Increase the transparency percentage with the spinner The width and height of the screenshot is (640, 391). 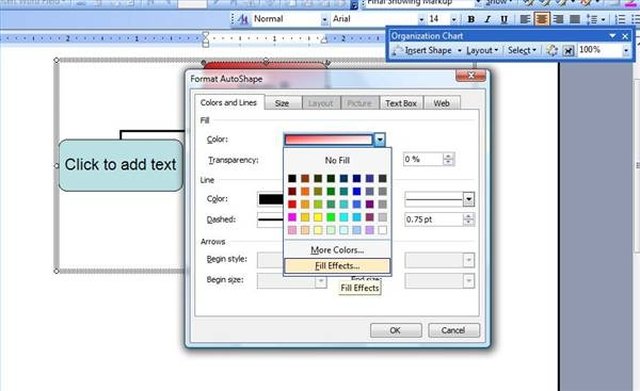[448, 156]
